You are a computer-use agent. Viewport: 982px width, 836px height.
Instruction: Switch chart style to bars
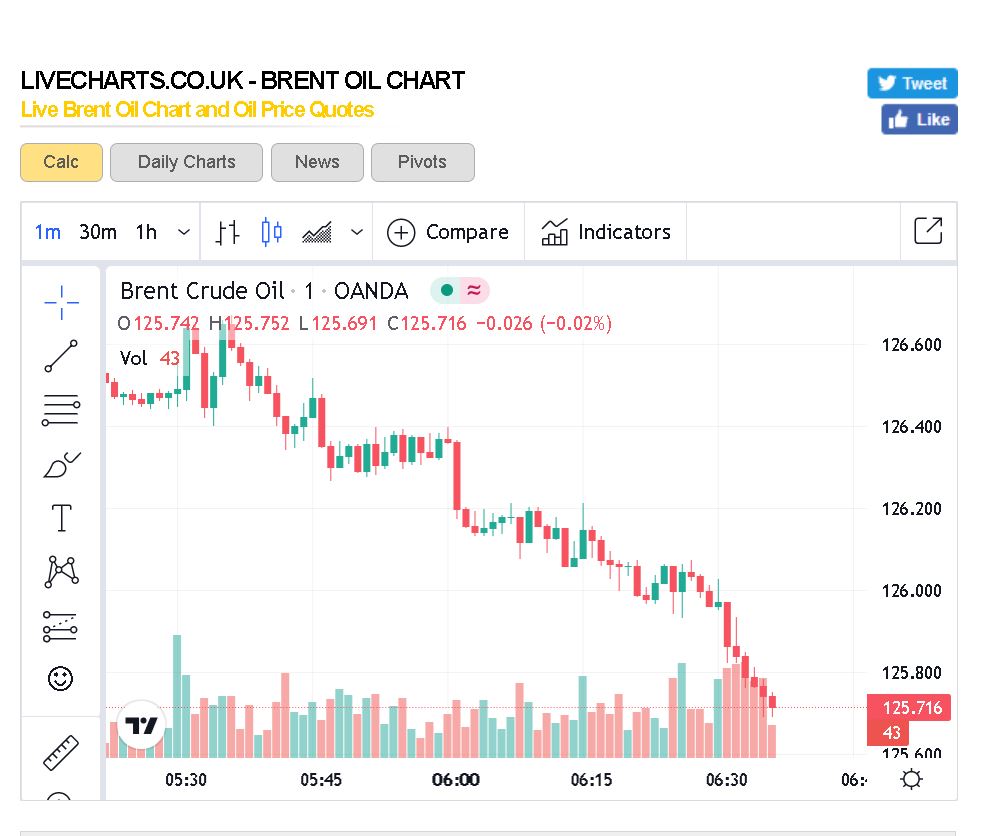tap(227, 232)
